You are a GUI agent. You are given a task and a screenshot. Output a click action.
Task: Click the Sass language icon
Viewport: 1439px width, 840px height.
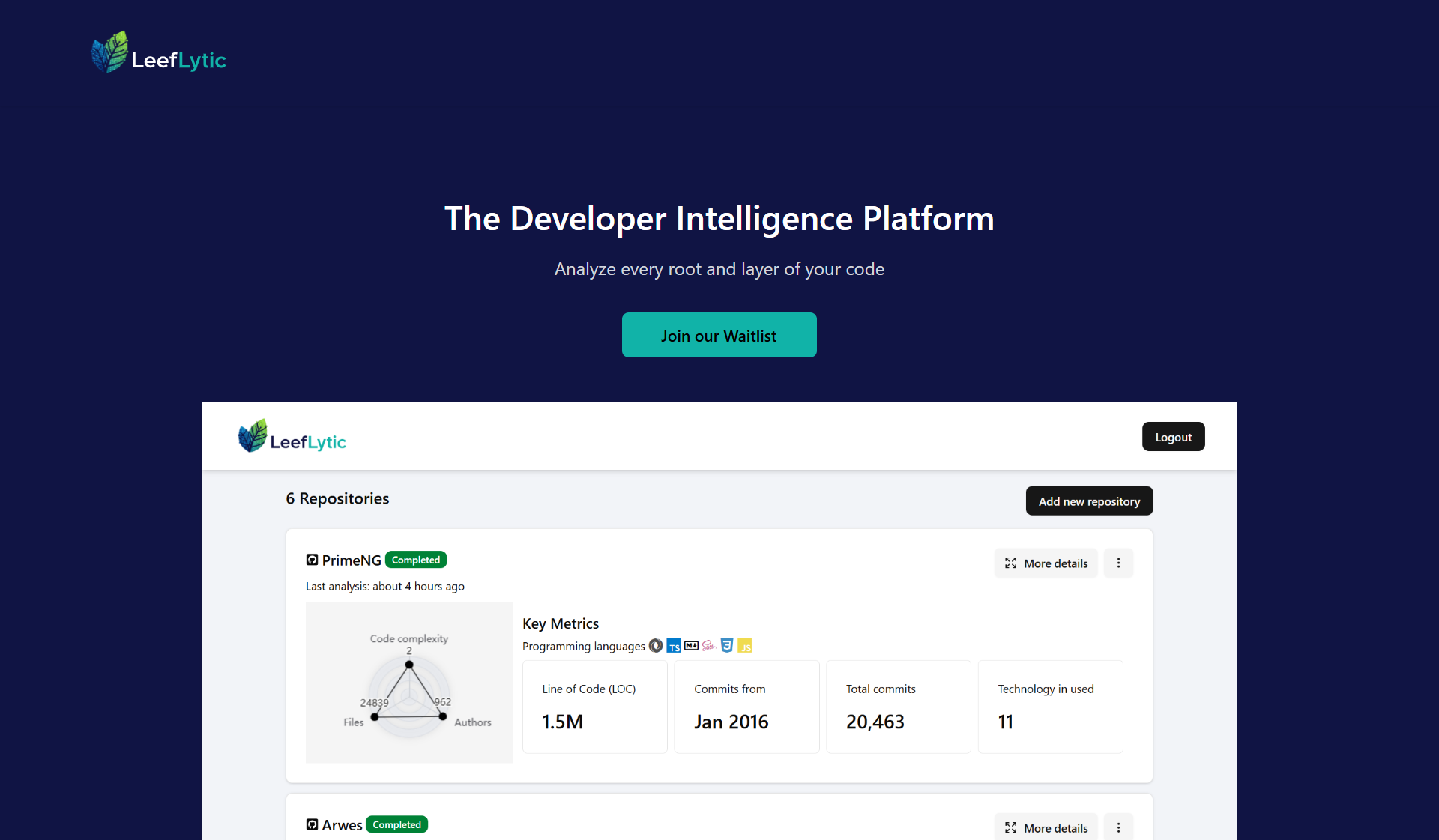pos(709,646)
